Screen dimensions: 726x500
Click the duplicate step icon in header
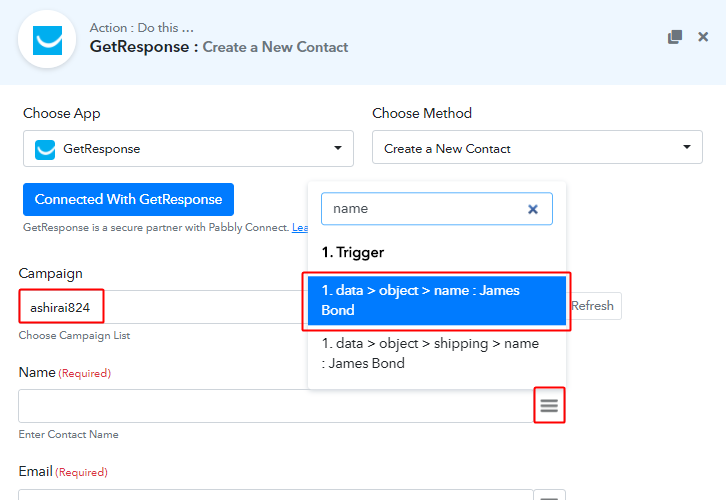click(x=675, y=37)
